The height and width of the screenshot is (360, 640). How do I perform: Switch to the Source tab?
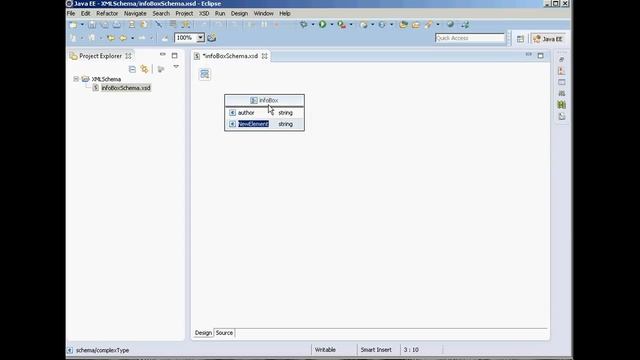(224, 333)
